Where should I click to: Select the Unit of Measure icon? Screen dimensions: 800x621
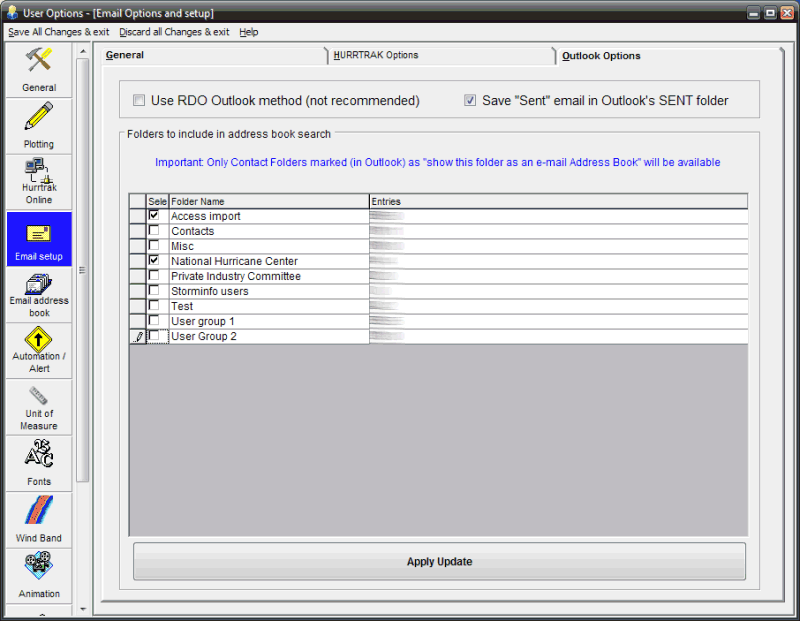pos(39,406)
